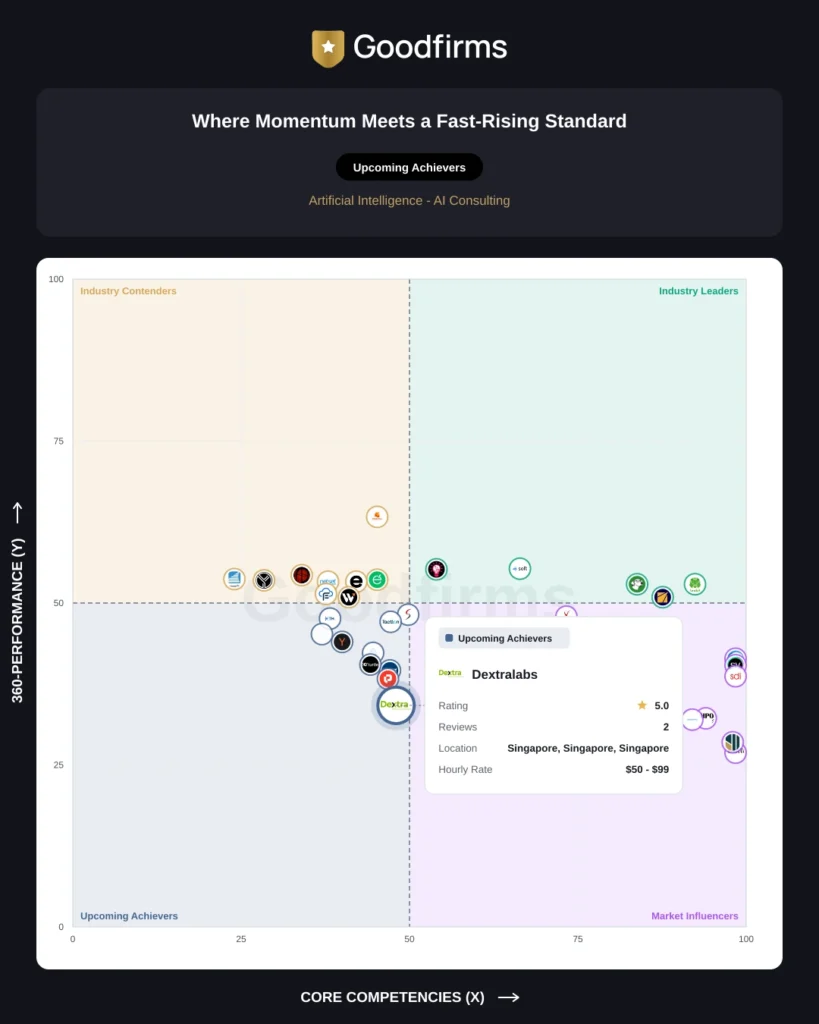Click the 'Singapore, Singapore, Singapore' location text
The image size is (819, 1024).
coord(588,748)
